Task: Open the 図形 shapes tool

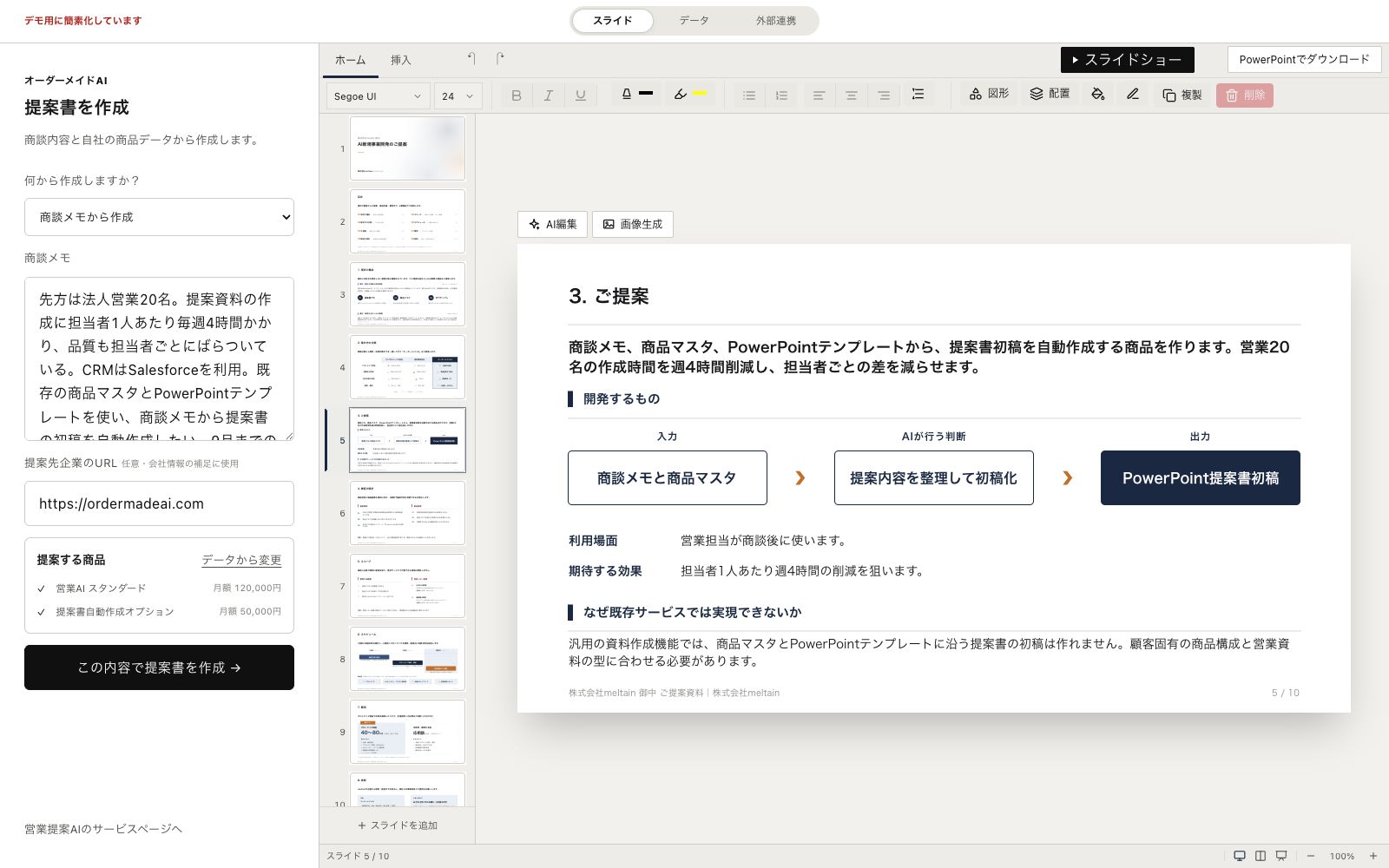Action: [x=989, y=94]
